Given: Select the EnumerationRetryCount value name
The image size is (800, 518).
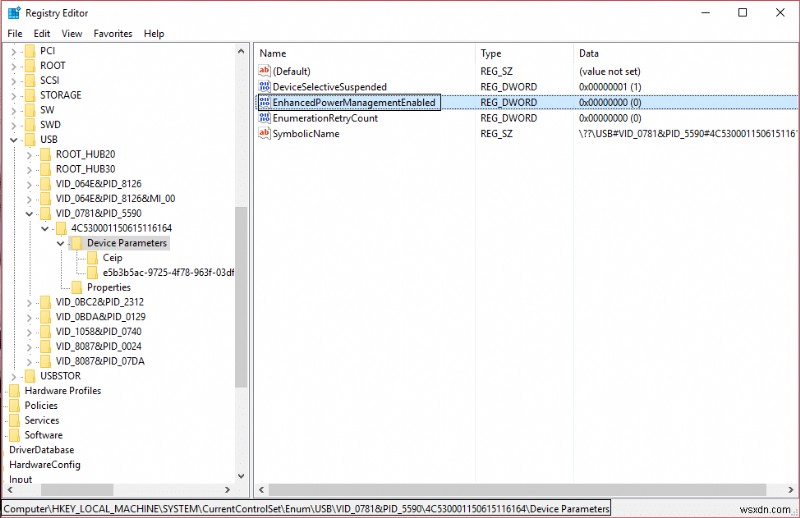Looking at the screenshot, I should coord(325,118).
